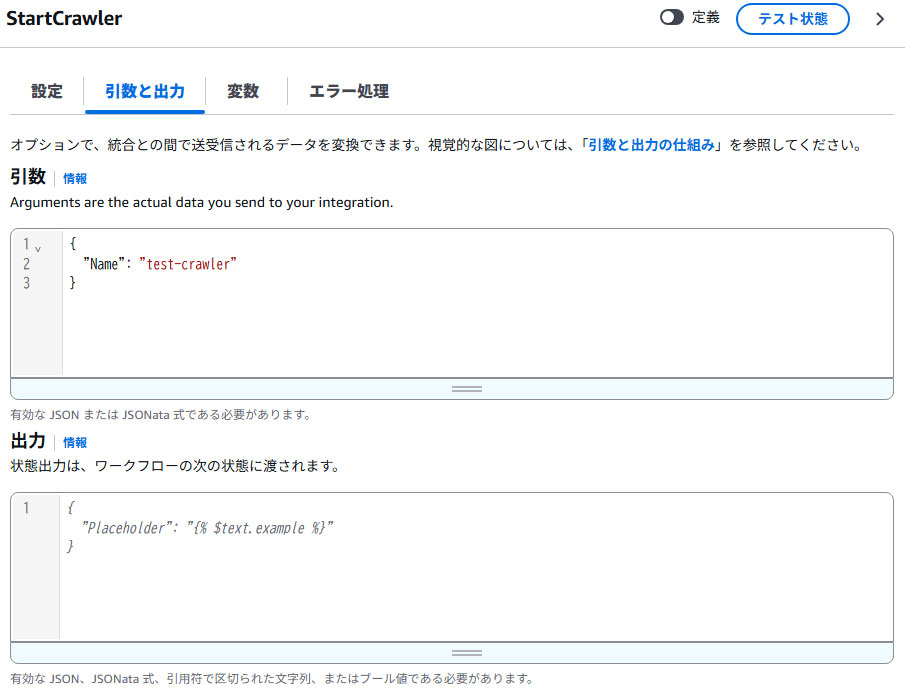Collapse the panel with the right chevron

coord(880,19)
